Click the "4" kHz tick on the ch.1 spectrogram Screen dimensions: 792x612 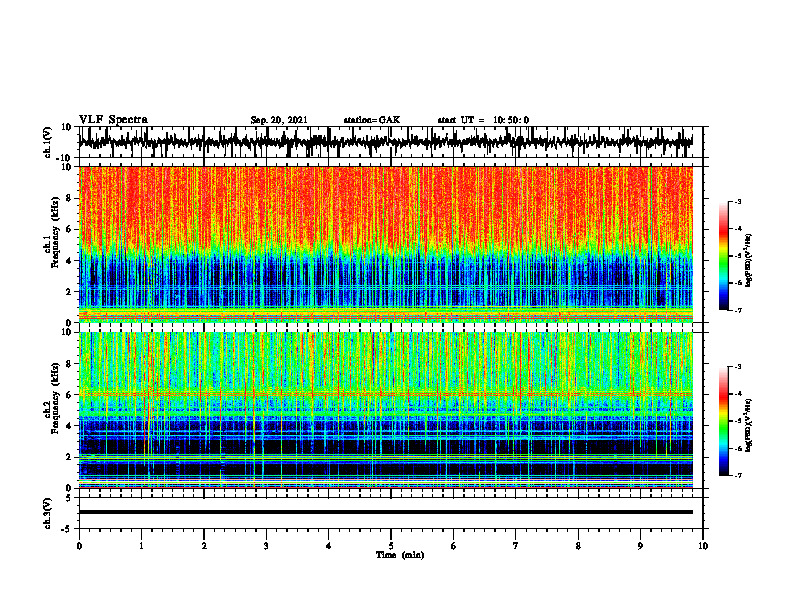[69, 261]
